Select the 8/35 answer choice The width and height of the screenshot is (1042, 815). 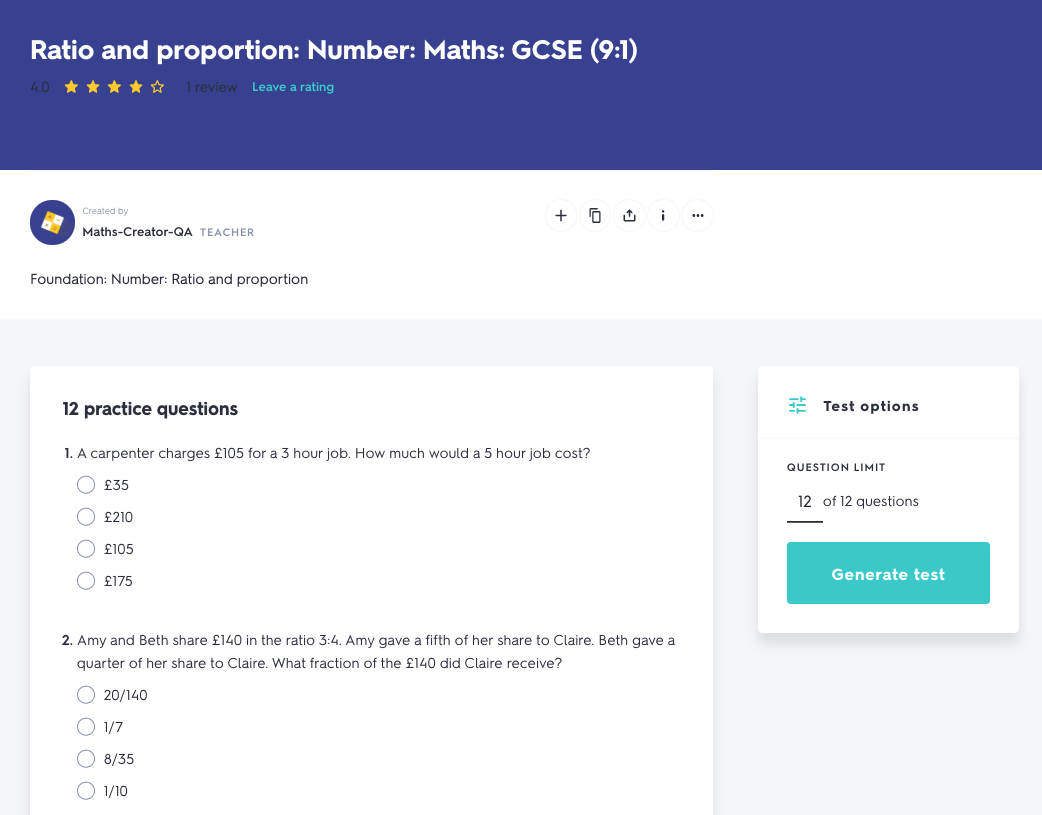[86, 758]
